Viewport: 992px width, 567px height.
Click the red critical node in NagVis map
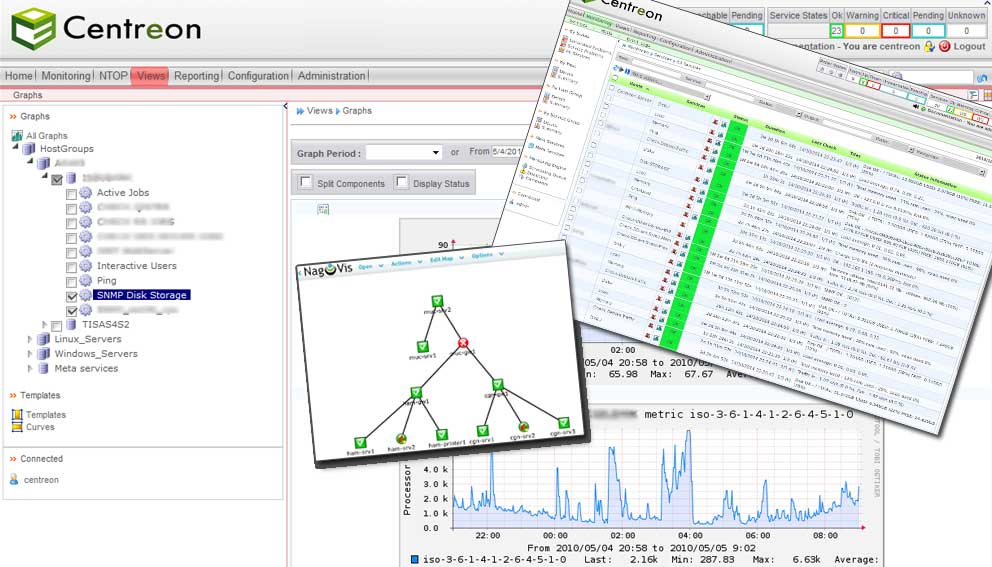click(463, 342)
